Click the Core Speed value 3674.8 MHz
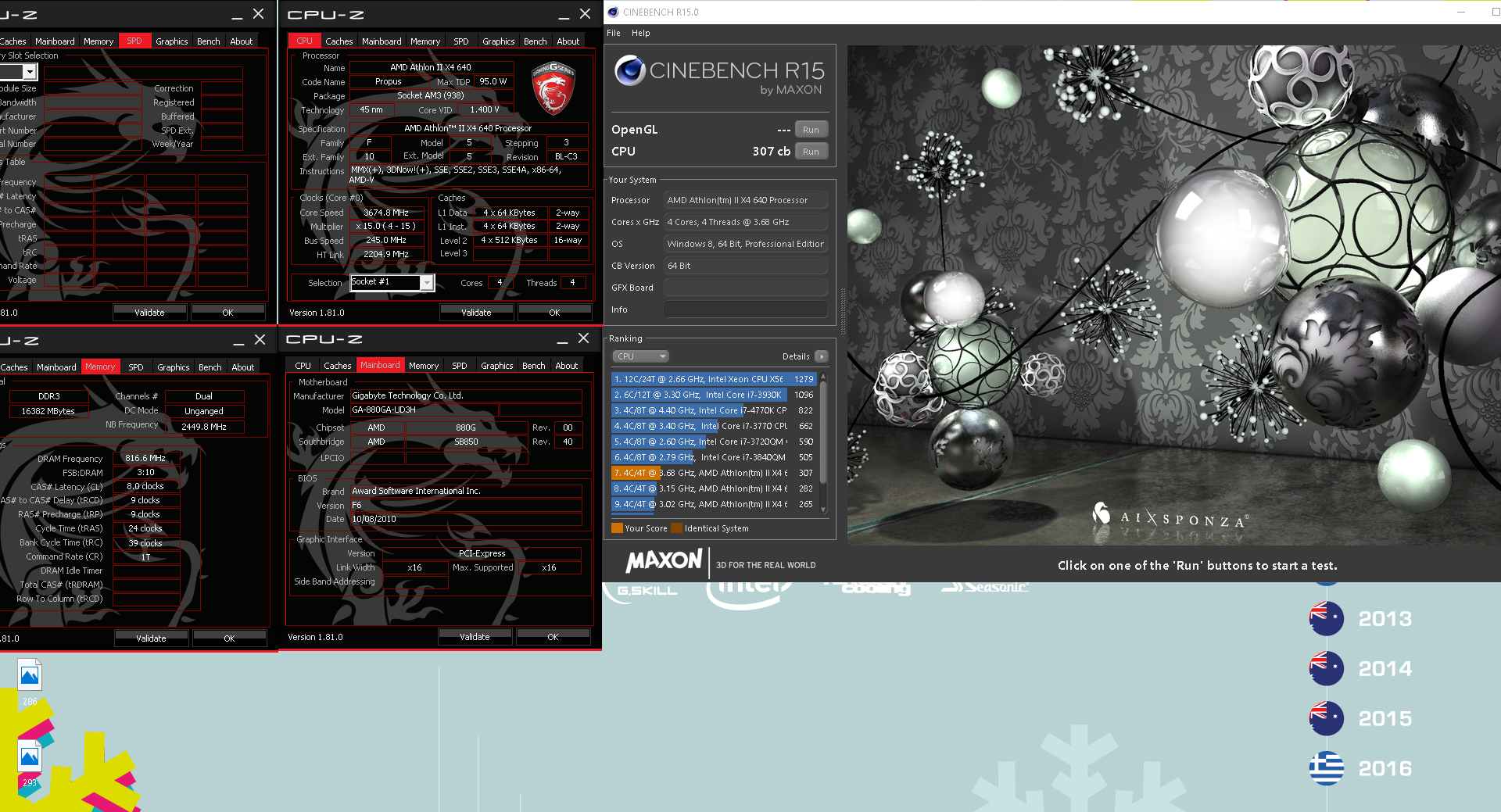Image resolution: width=1501 pixels, height=812 pixels. pos(386,213)
